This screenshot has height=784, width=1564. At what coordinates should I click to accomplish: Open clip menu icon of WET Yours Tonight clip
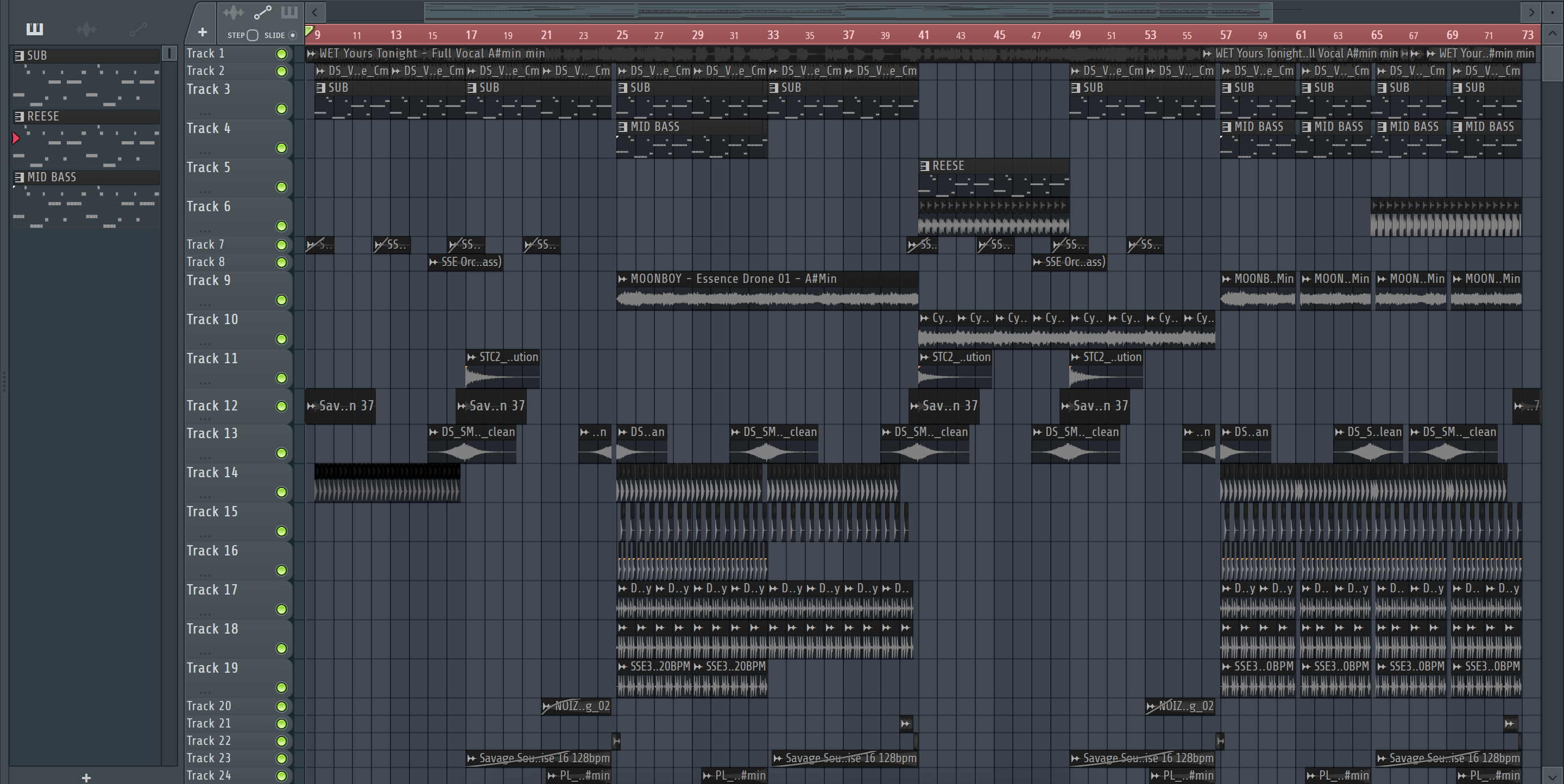(312, 53)
